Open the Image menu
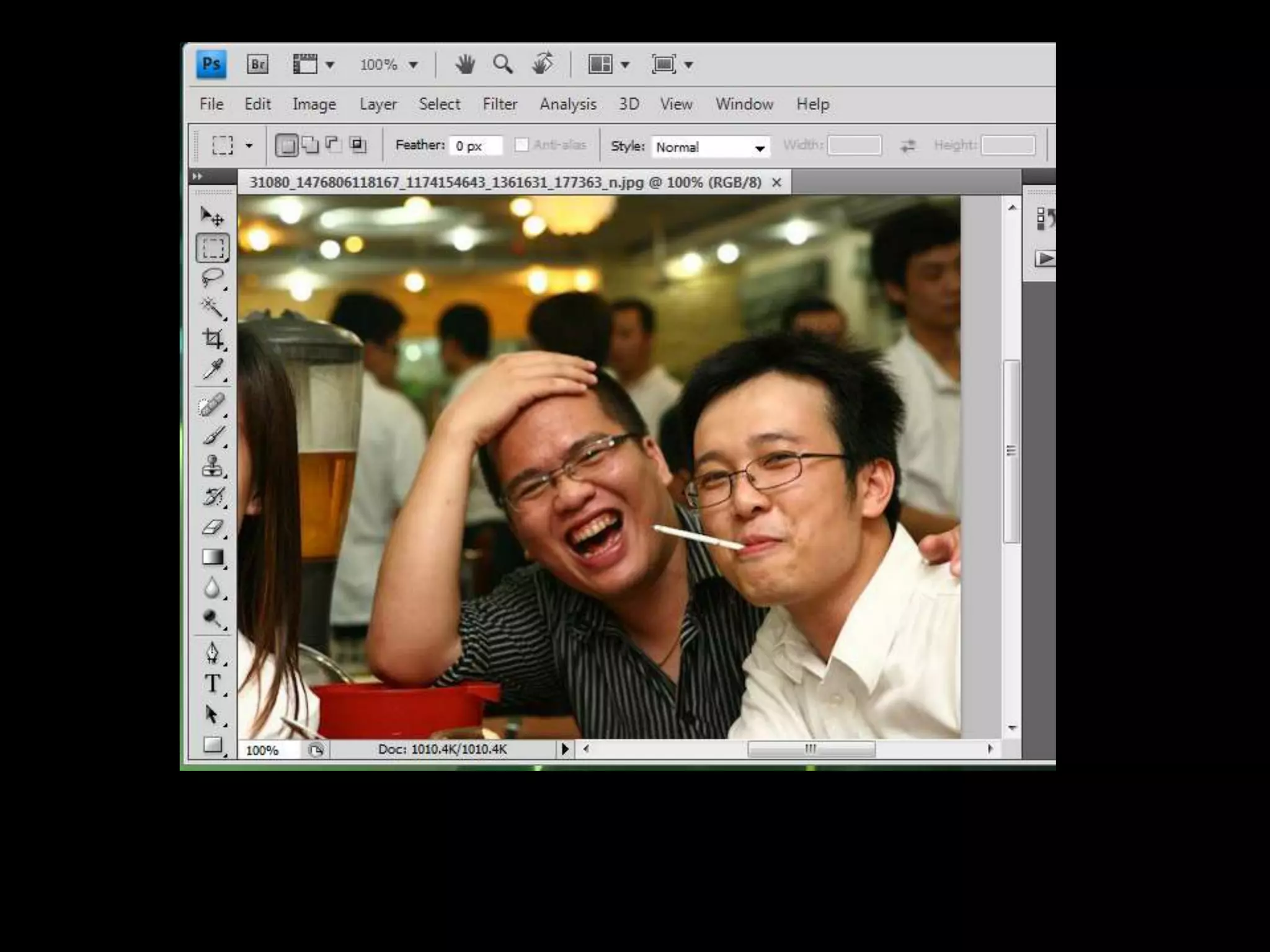1270x952 pixels. tap(314, 104)
